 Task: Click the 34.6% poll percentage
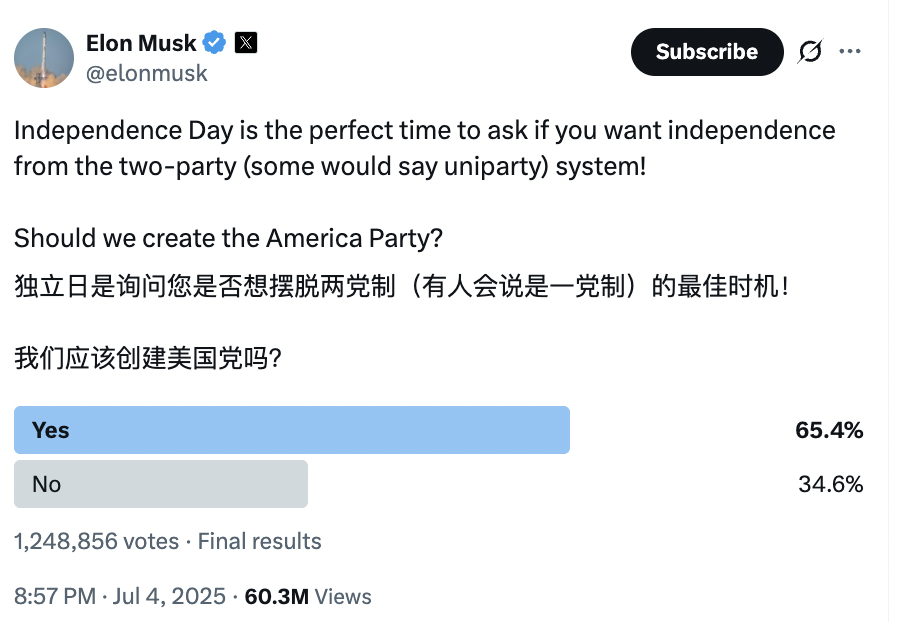[x=830, y=484]
